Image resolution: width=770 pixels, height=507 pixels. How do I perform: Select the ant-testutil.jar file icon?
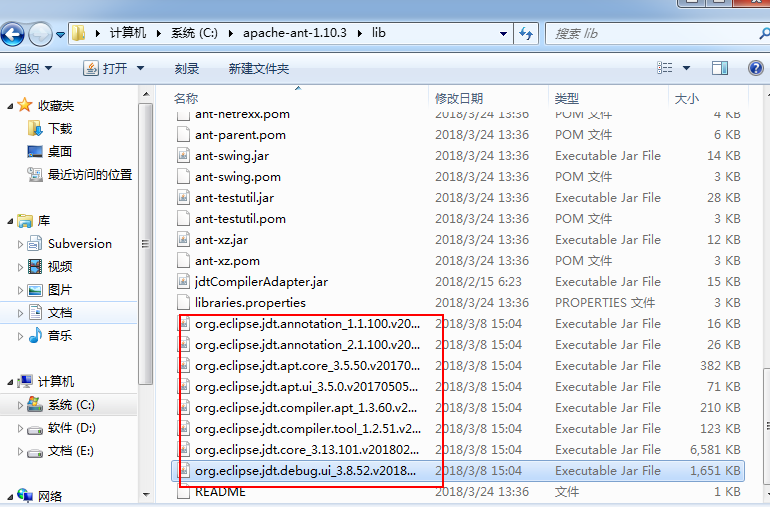[x=183, y=197]
